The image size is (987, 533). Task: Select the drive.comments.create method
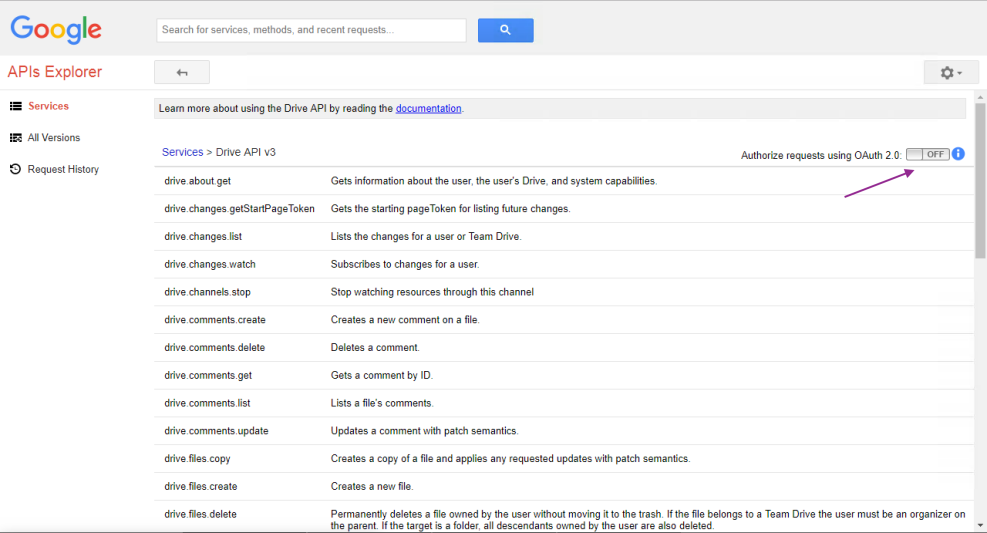pyautogui.click(x=215, y=320)
